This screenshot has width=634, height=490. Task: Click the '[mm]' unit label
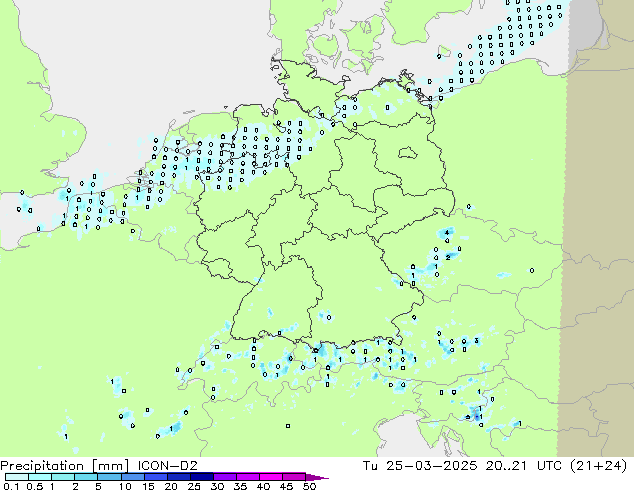click(x=111, y=466)
